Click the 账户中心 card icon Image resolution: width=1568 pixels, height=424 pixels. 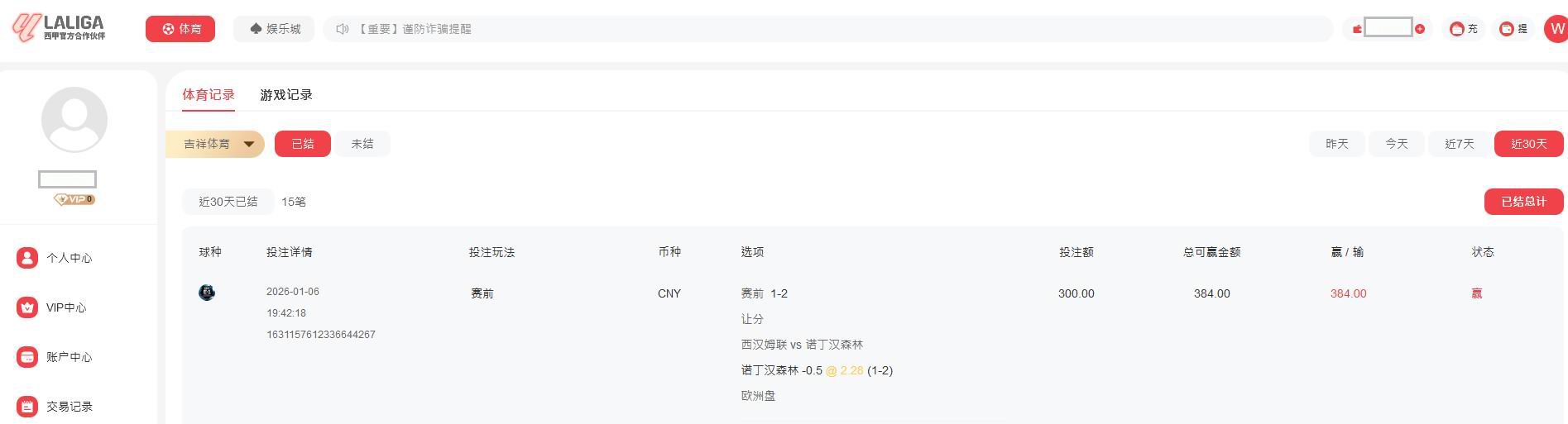(x=27, y=357)
